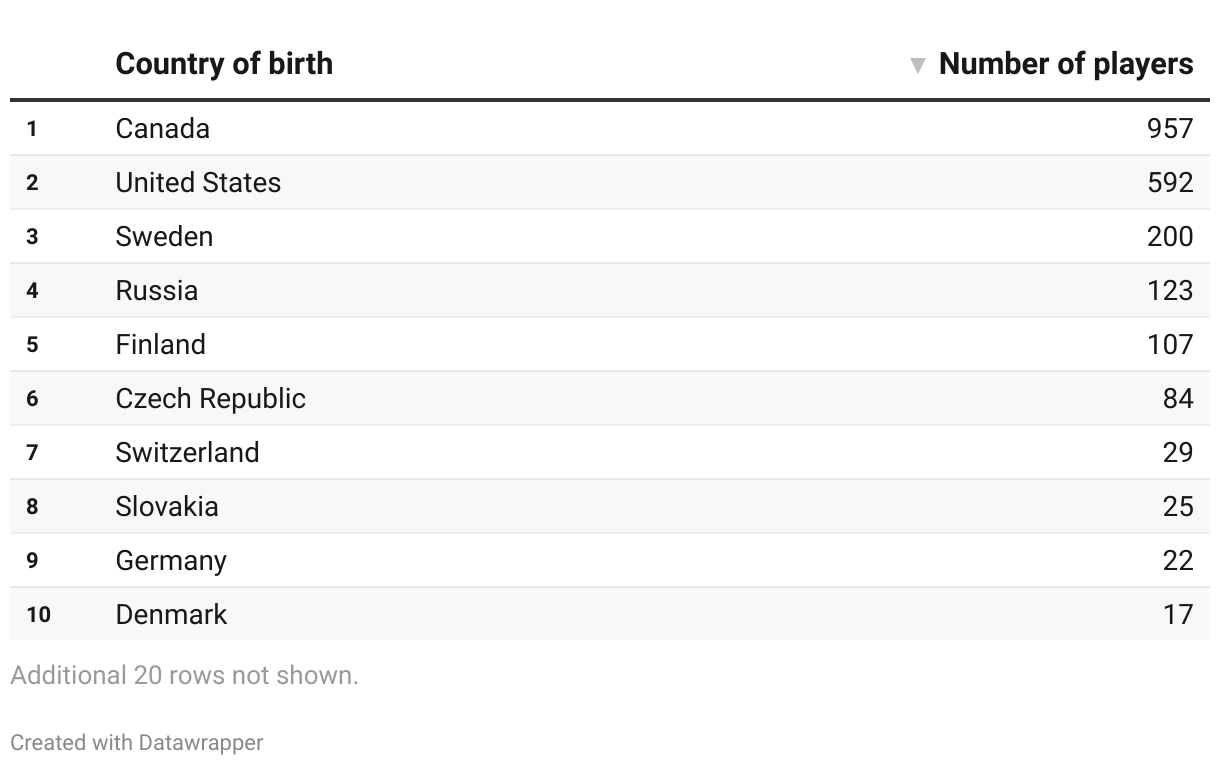Click Czech Republic in the table

coord(210,398)
